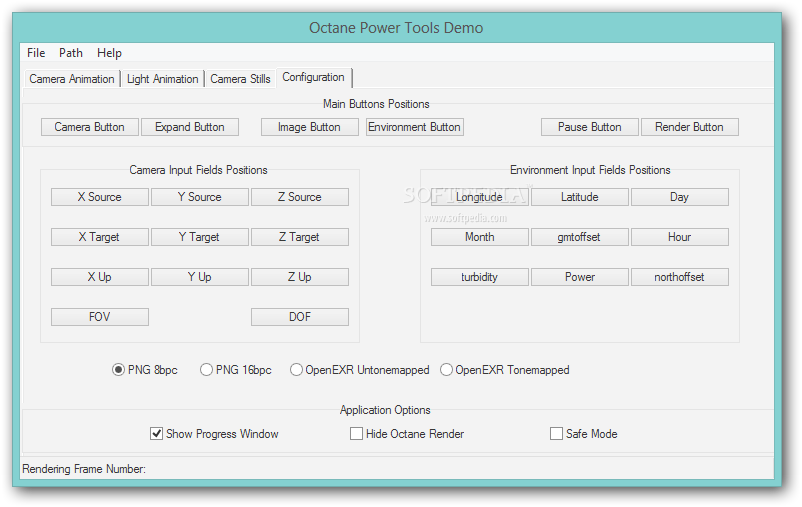Click the Expand Button position button
This screenshot has height=507, width=802.
[x=190, y=127]
